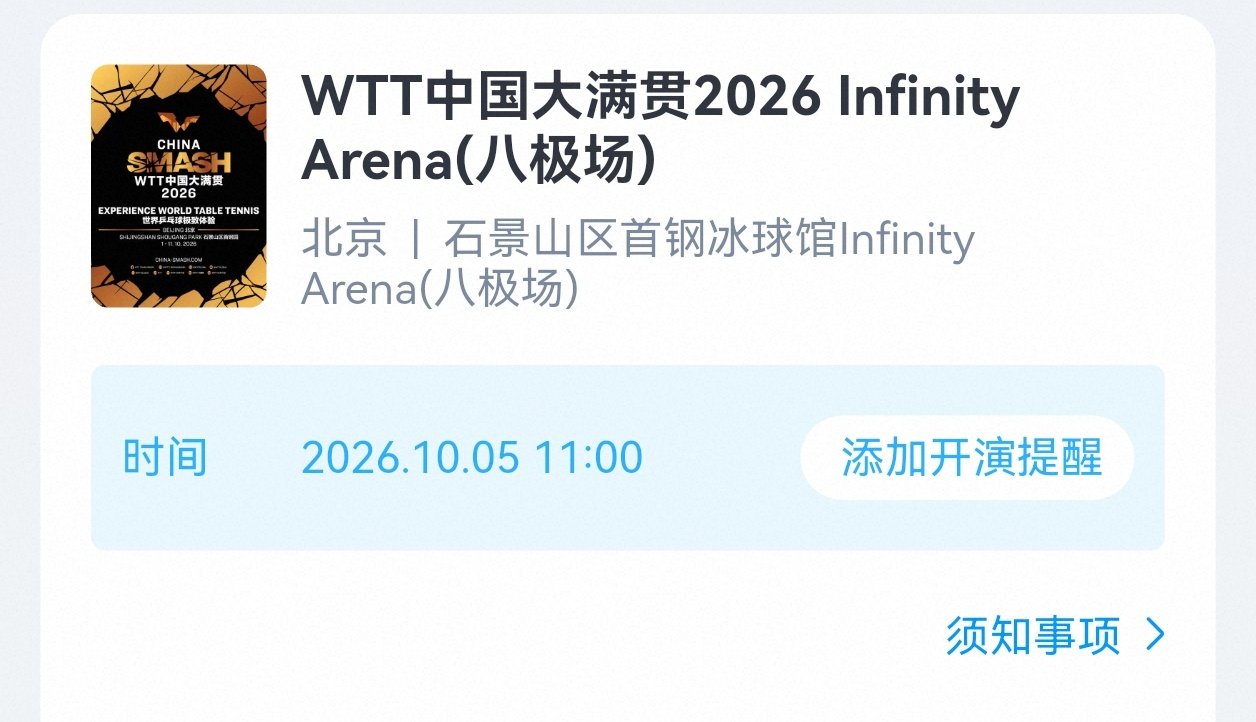Select the date 2026.10.05 11:00

[x=471, y=458]
